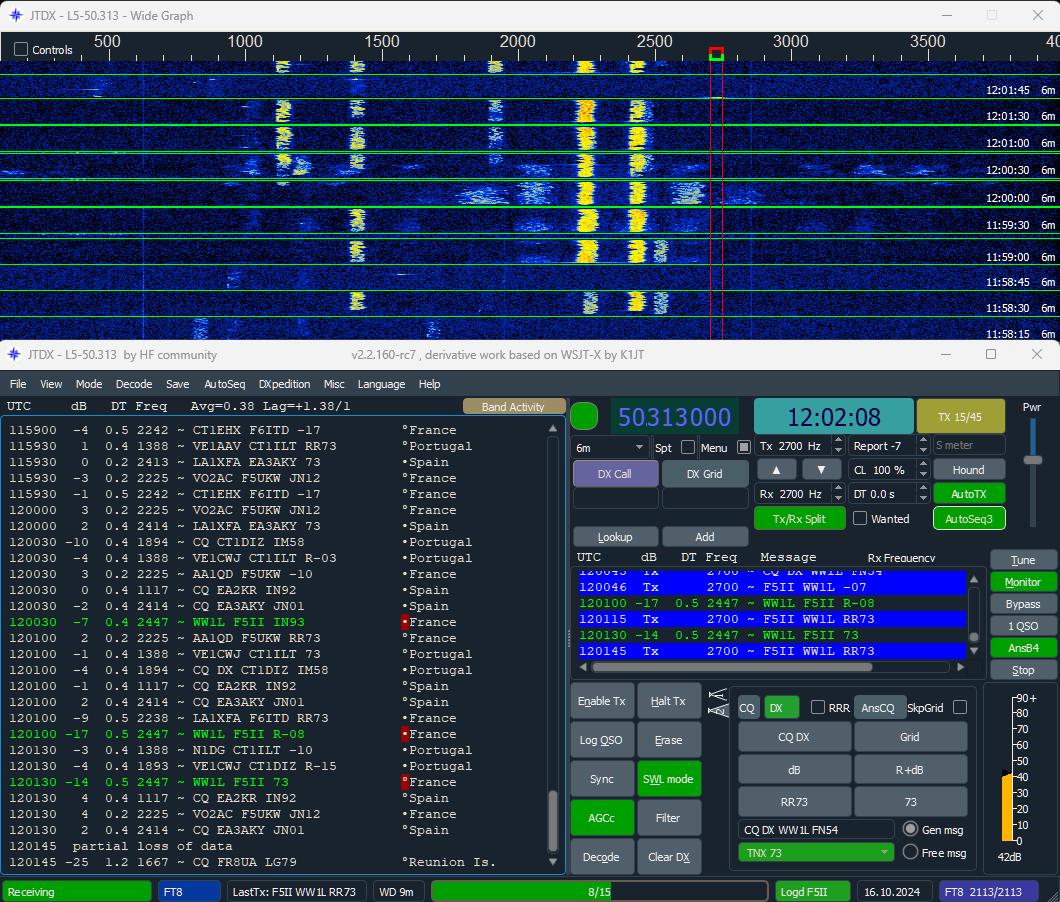Toggle the Tx/Rx Split button

coord(799,519)
